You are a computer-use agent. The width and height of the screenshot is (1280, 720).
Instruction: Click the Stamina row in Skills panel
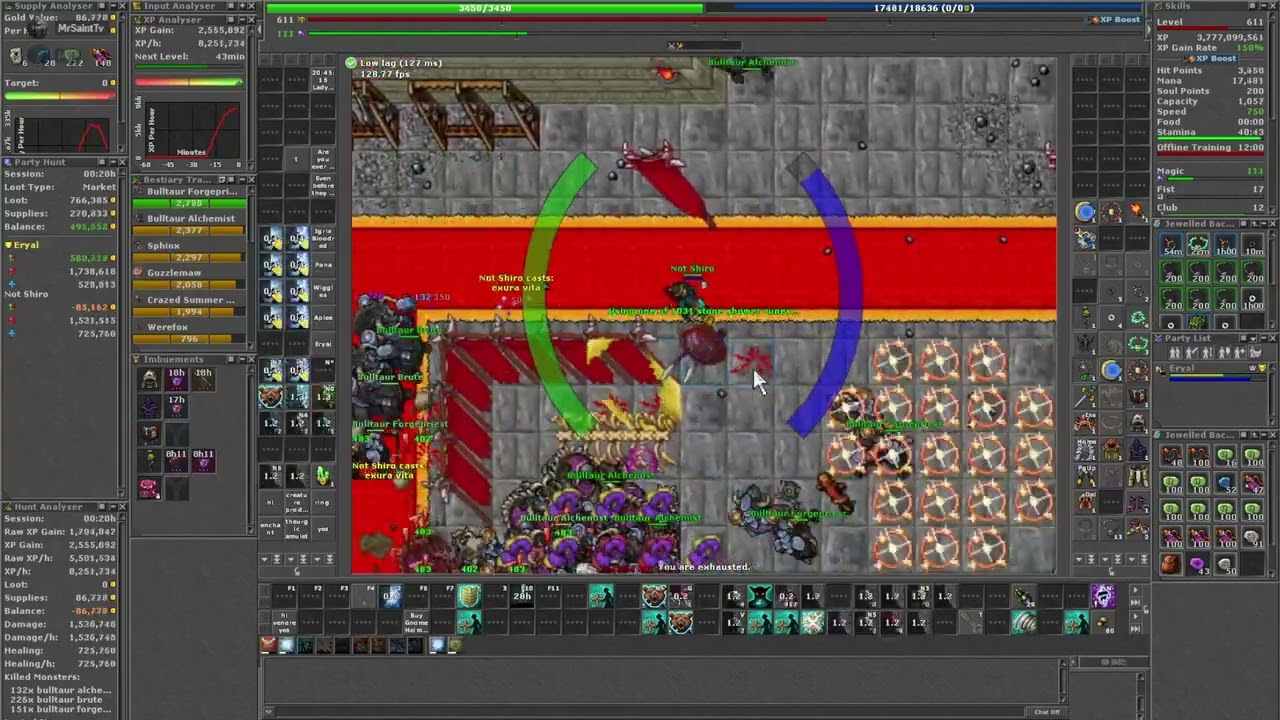tap(1211, 132)
